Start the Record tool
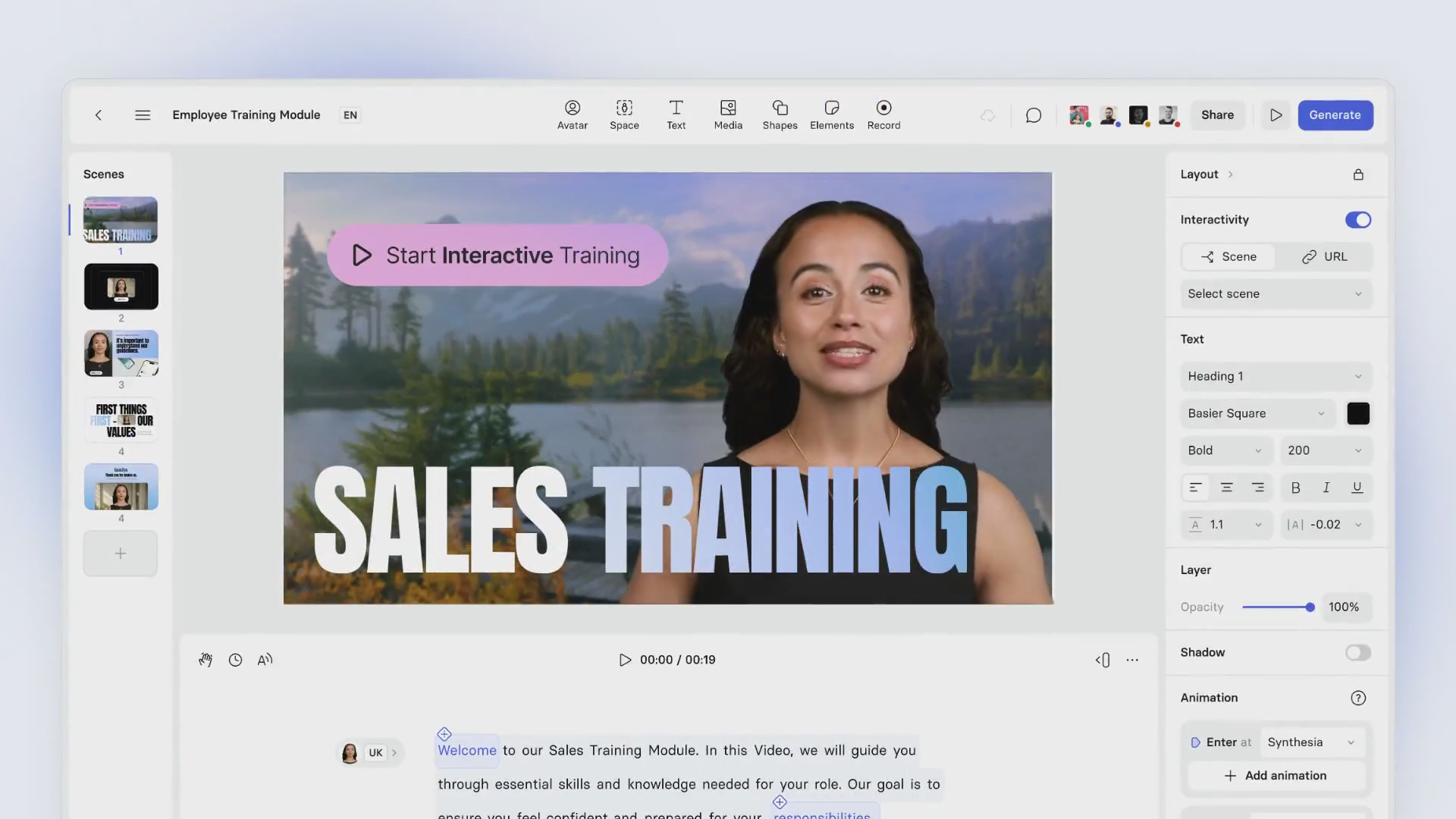The width and height of the screenshot is (1456, 819). click(x=883, y=115)
